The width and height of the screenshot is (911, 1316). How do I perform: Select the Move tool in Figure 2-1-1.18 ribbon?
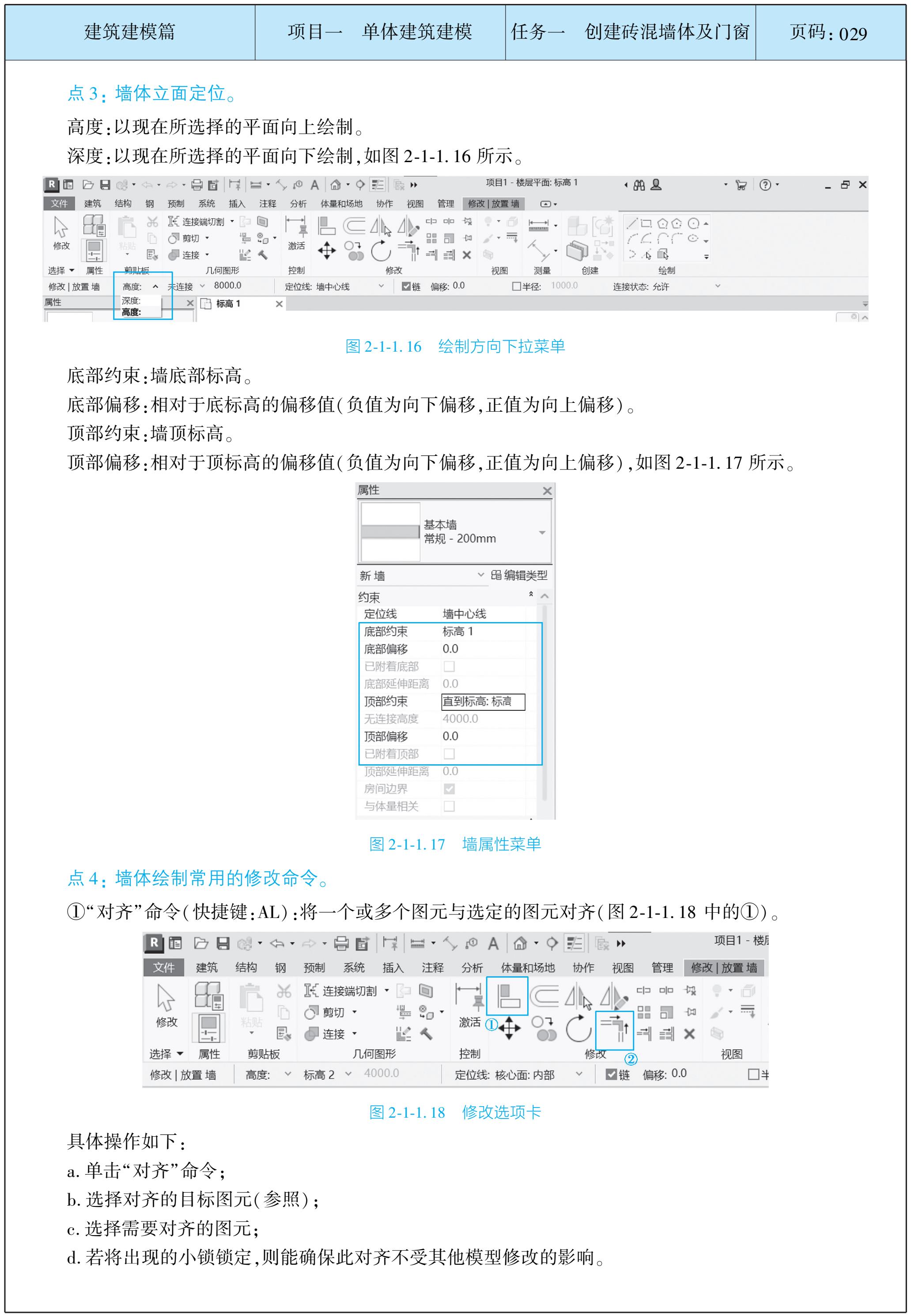point(509,1029)
